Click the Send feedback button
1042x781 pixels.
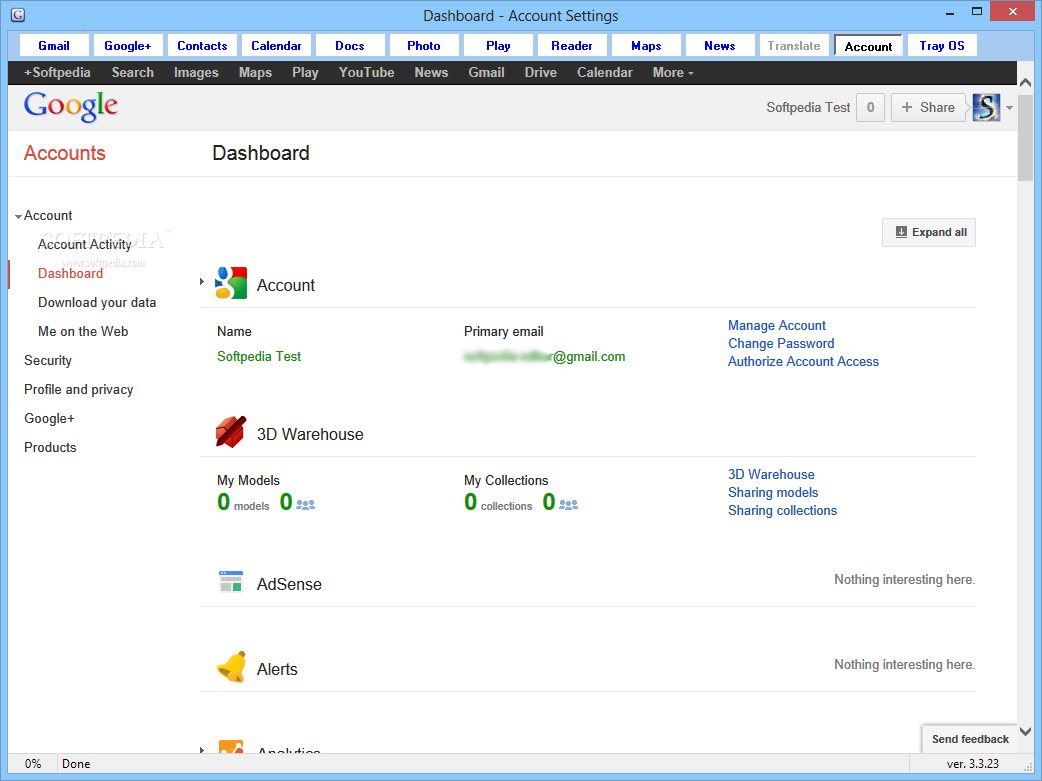coord(970,739)
